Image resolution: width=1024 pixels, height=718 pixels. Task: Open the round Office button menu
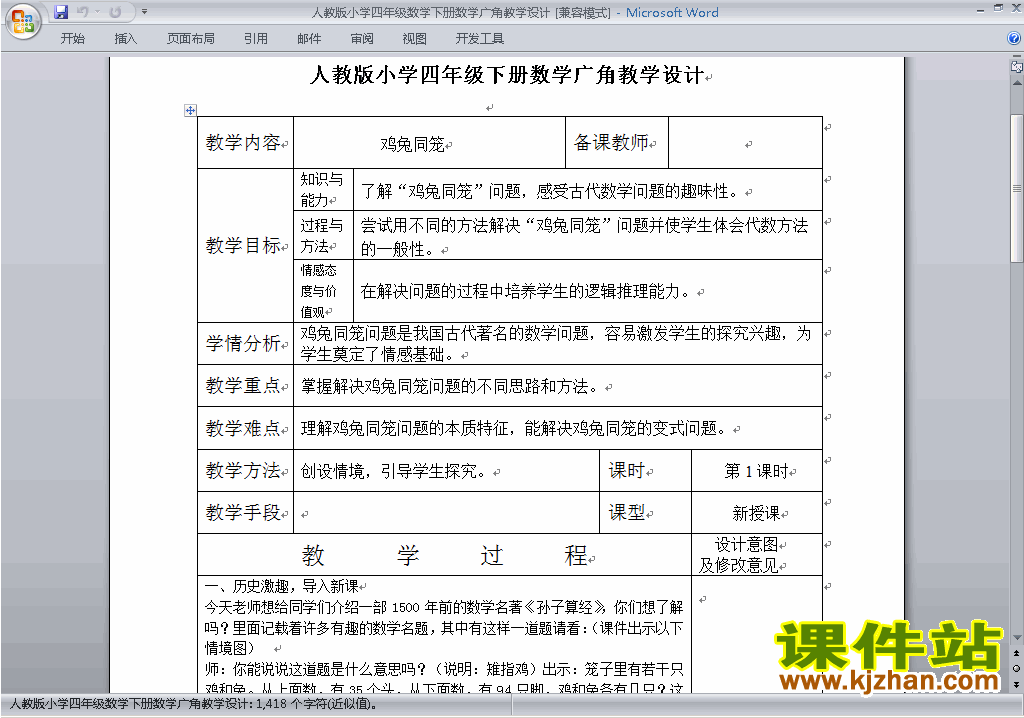[x=23, y=21]
